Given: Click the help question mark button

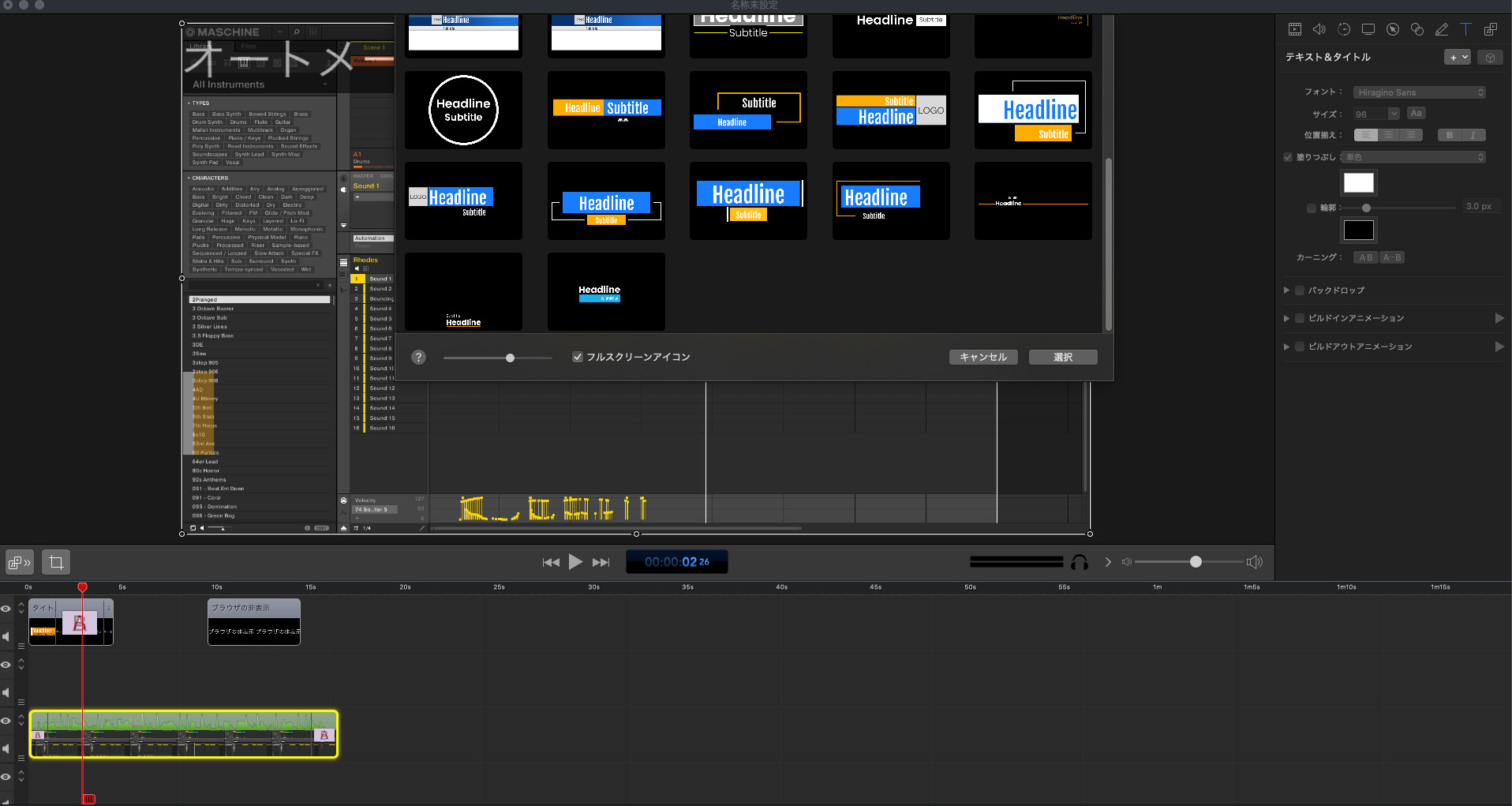Looking at the screenshot, I should click(x=419, y=357).
